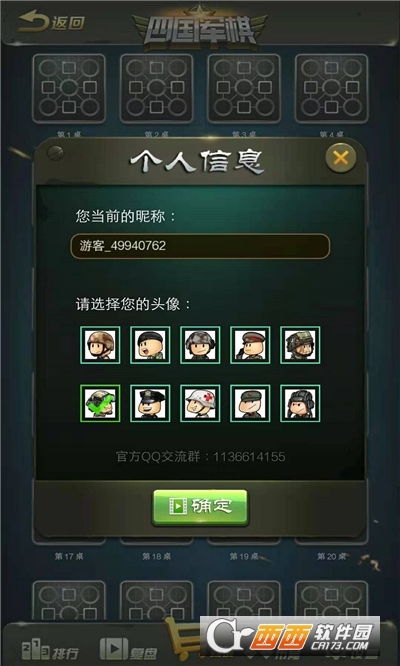Select the camouflage helmet soldier avatar
Viewport: 400px width, 666px height.
click(100, 345)
